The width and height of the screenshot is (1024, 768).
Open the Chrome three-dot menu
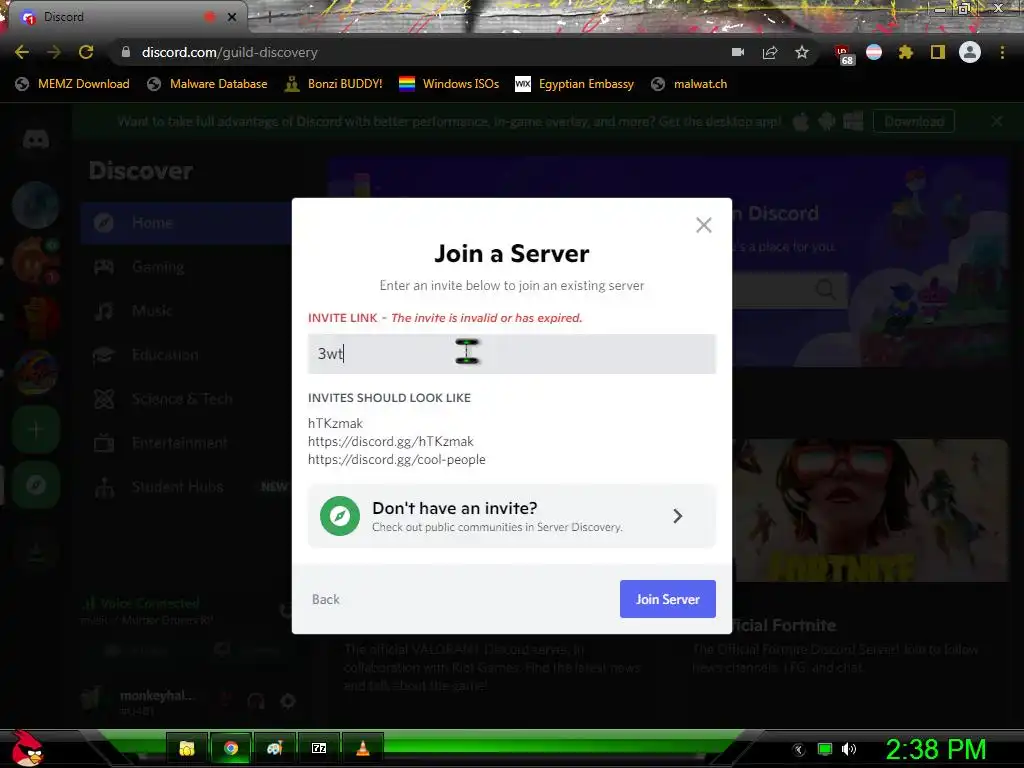[1002, 52]
